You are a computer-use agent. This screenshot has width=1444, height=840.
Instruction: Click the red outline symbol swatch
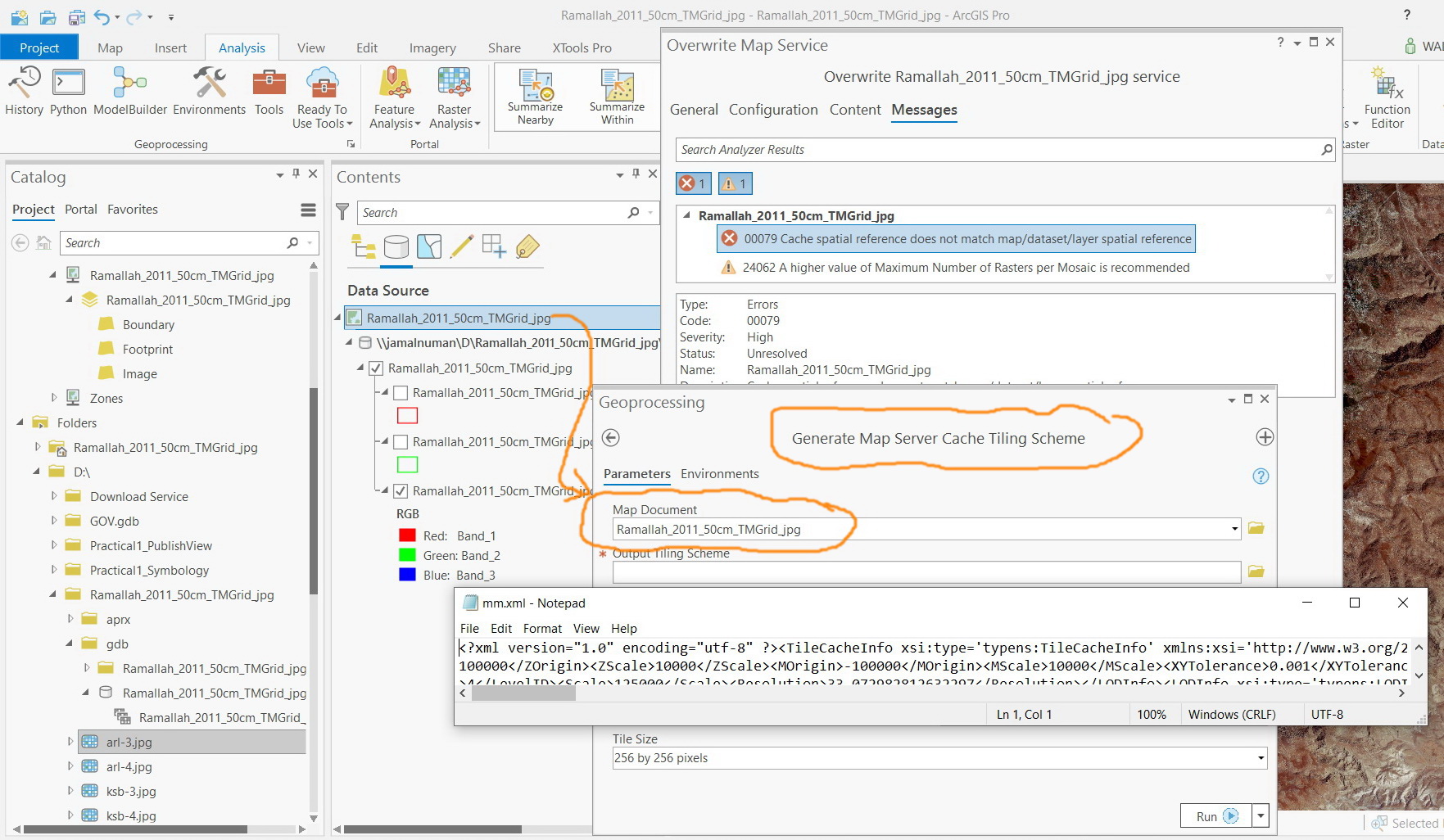tap(407, 416)
